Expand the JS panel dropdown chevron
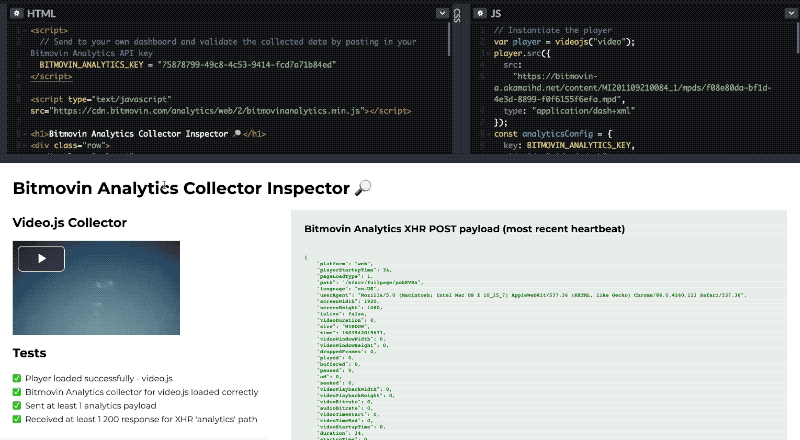The width and height of the screenshot is (800, 440). [x=791, y=13]
